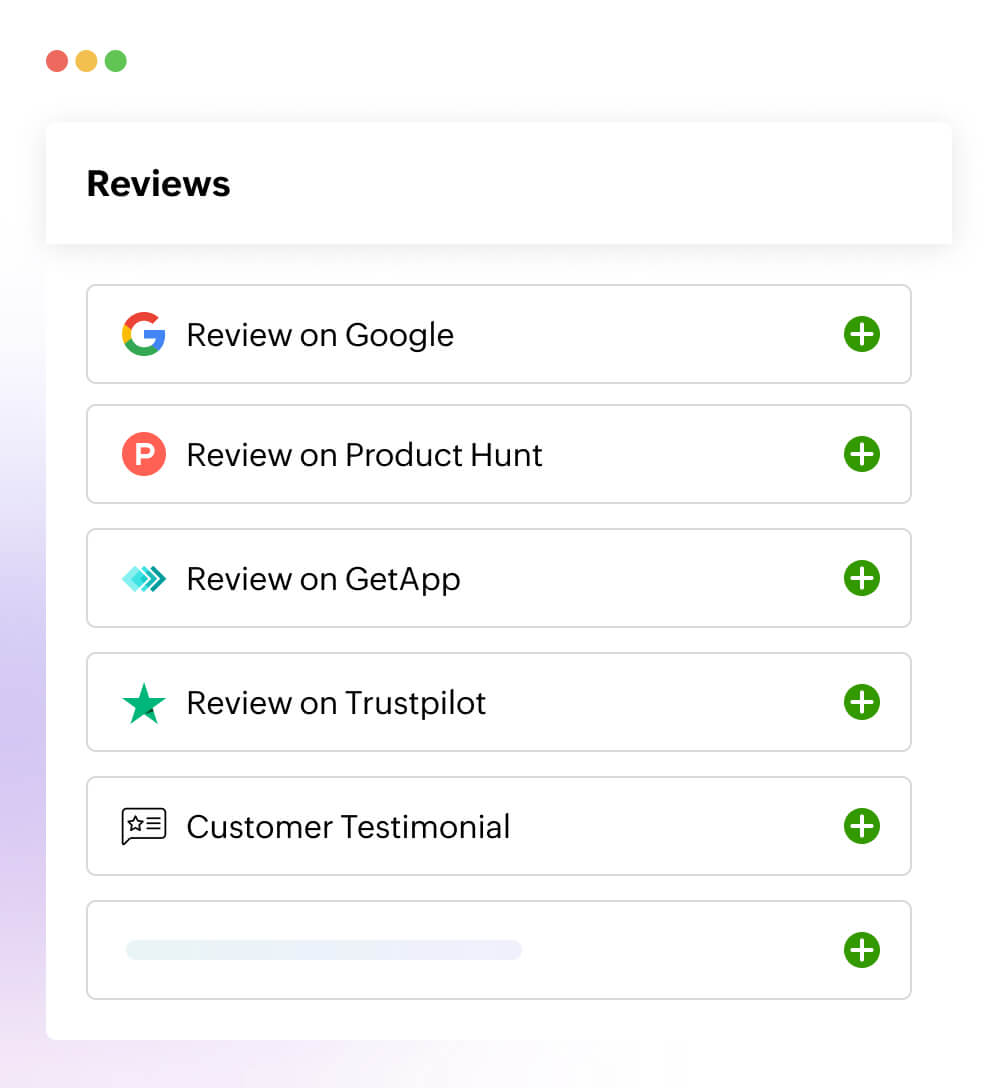Viewport: 1000px width, 1088px height.
Task: Click the plus button on the Customer Testimonial row
Action: coord(861,826)
